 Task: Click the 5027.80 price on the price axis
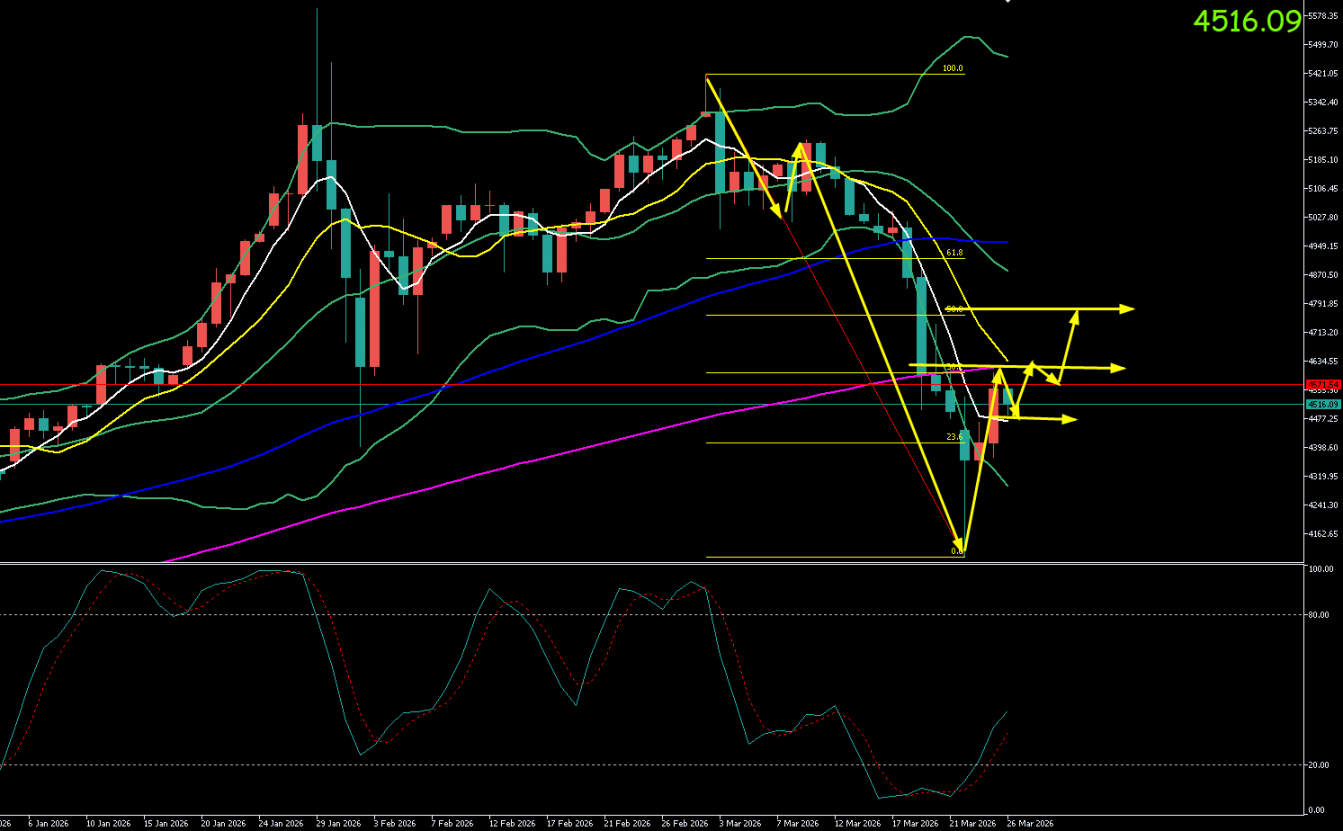1324,217
